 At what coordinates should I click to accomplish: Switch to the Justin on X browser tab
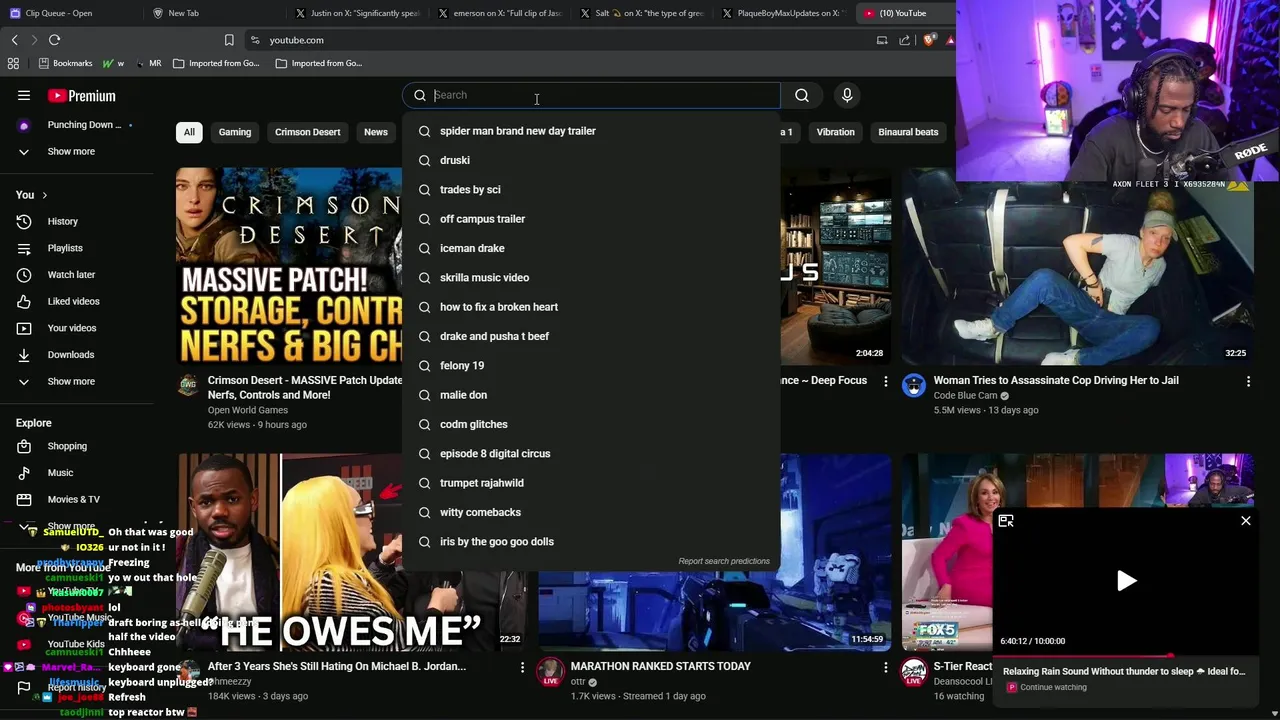(x=360, y=13)
